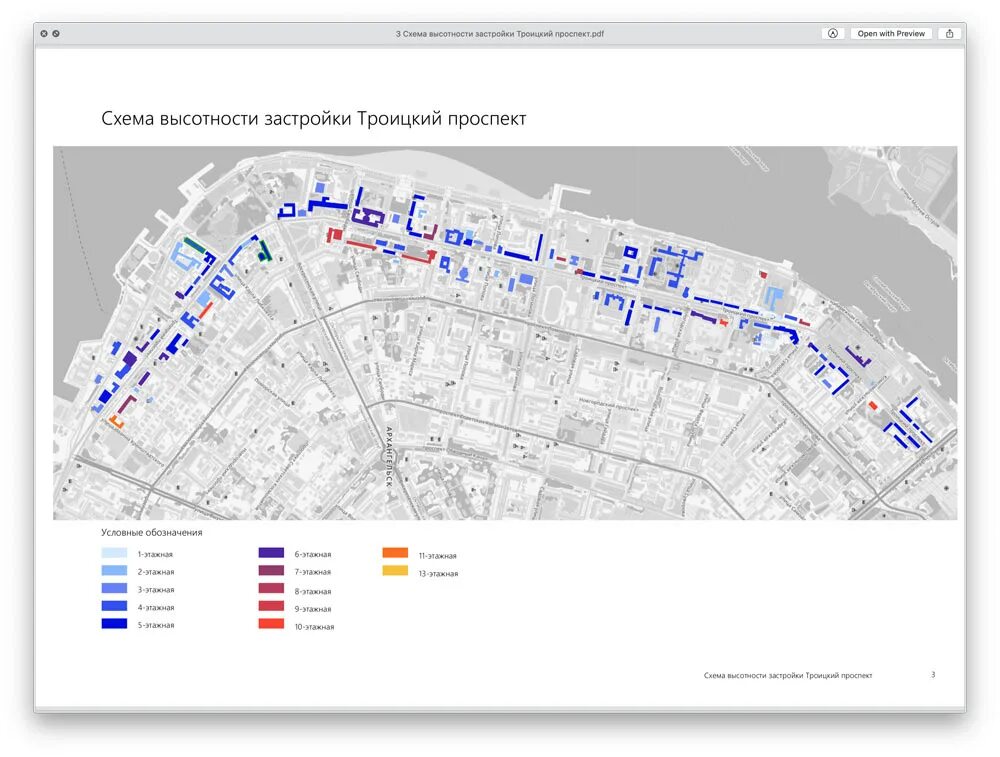Click the '10-этажная' legend label

314,627
